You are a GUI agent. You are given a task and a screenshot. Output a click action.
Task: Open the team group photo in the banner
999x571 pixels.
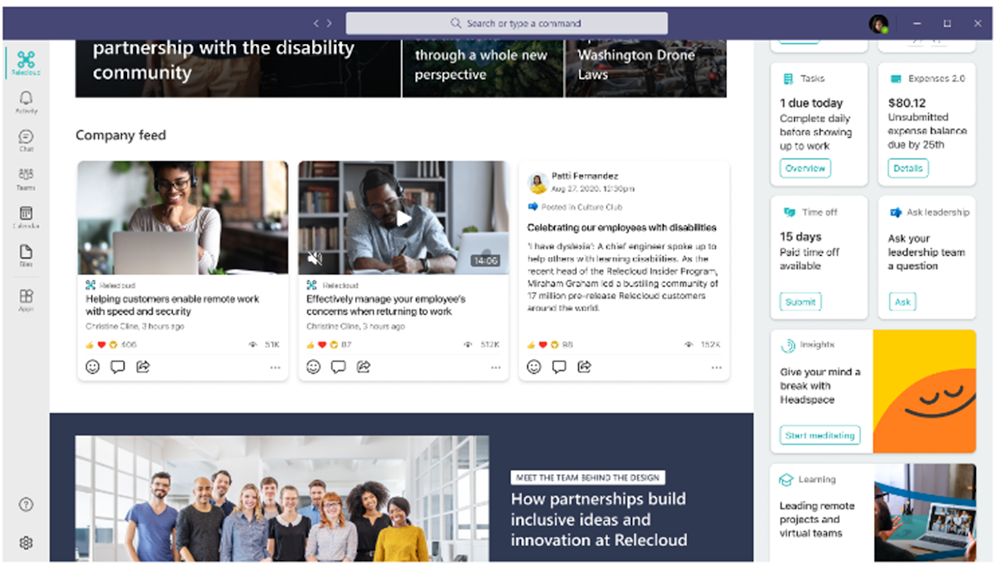pos(282,499)
